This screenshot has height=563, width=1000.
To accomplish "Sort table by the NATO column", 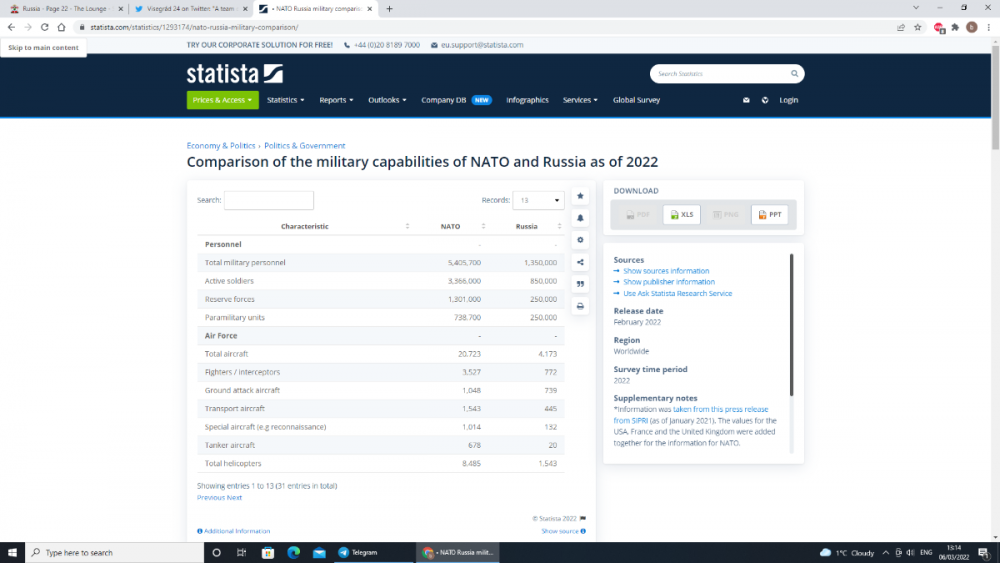I will [451, 226].
